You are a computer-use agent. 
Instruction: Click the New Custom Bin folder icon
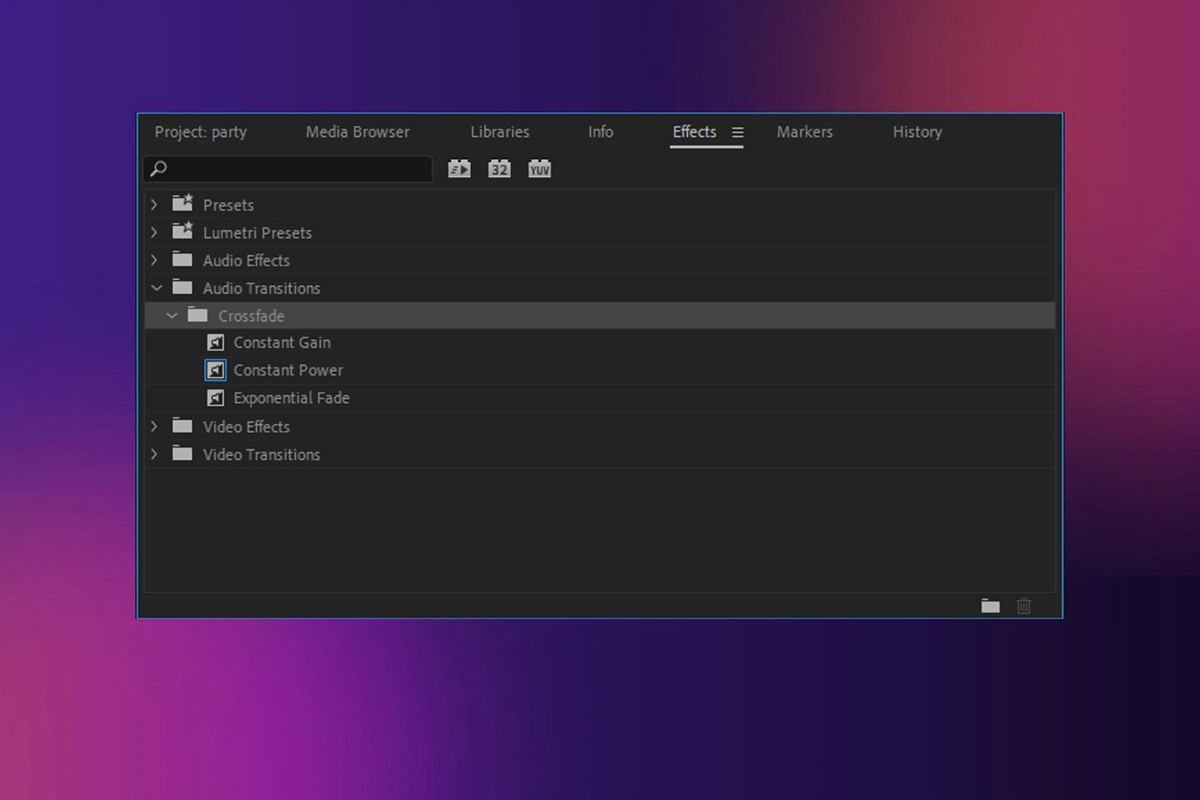click(990, 606)
